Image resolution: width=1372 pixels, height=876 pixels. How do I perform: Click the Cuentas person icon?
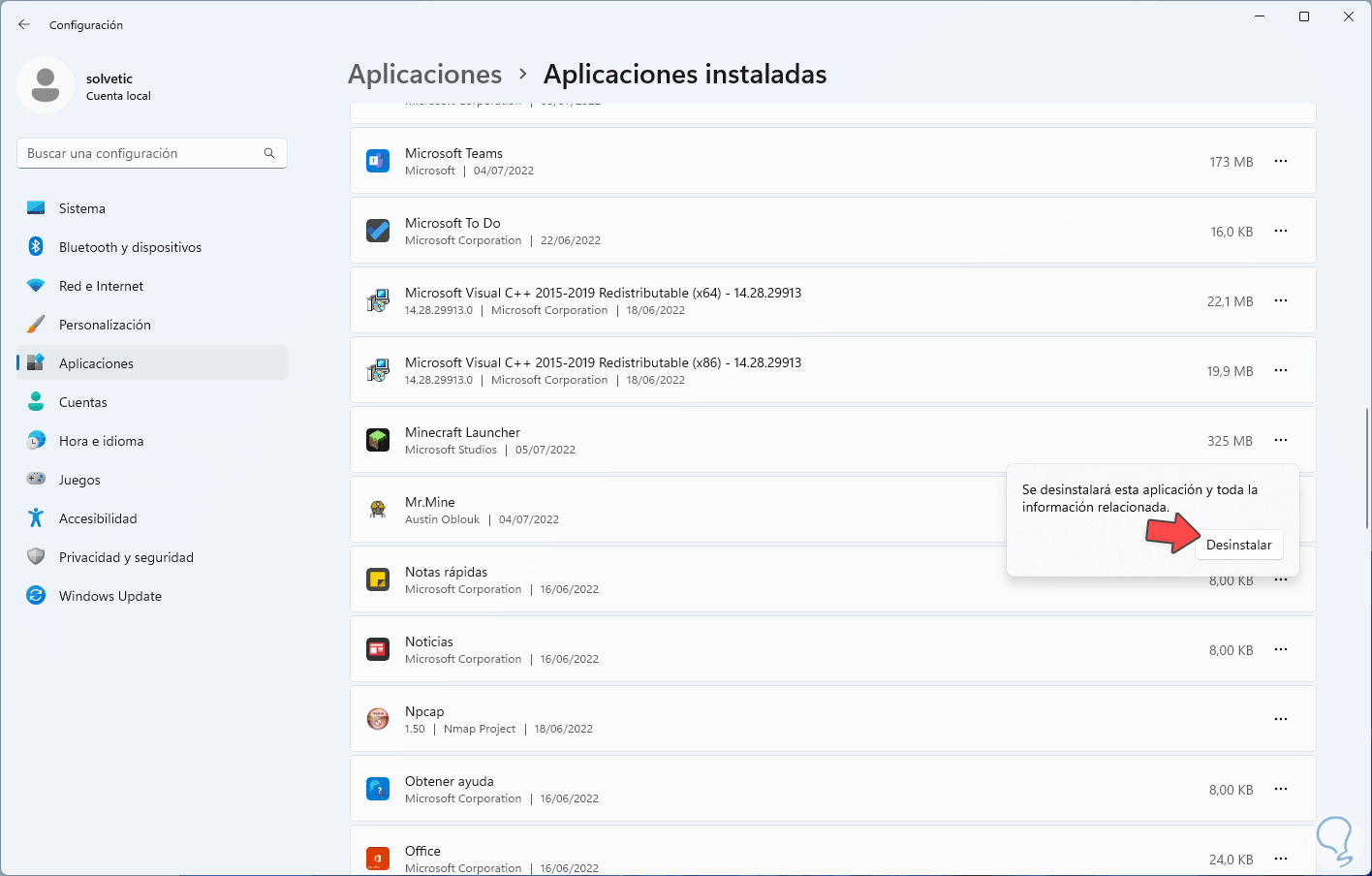click(36, 402)
